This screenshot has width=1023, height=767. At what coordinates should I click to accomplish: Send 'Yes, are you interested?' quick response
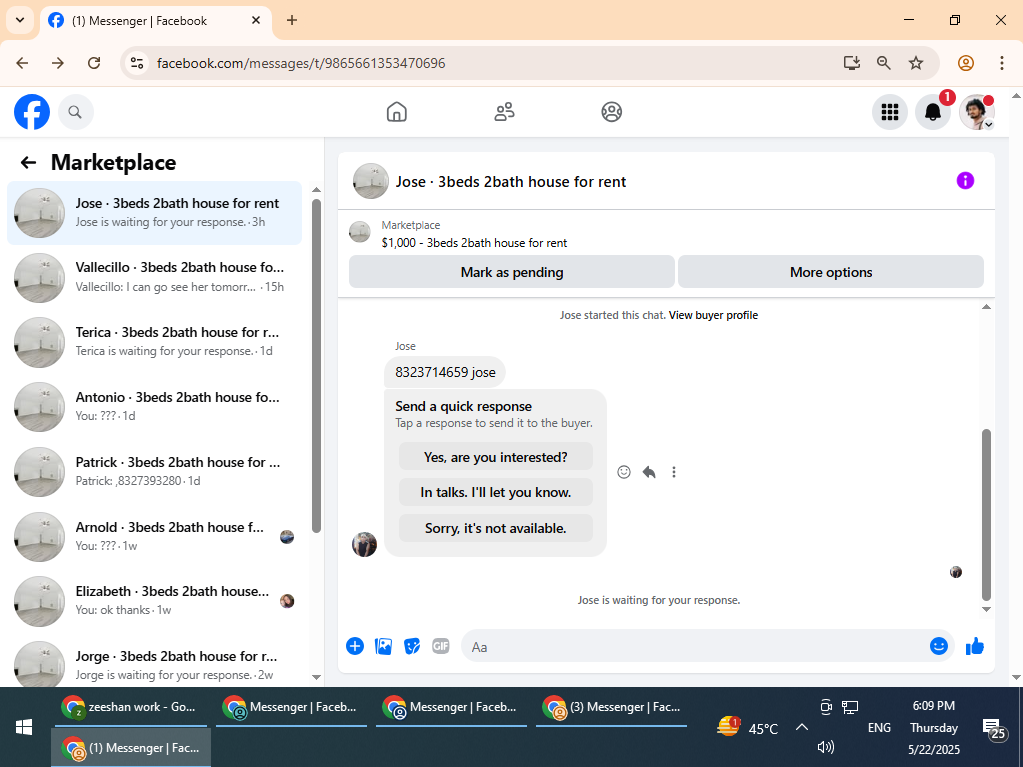click(496, 457)
